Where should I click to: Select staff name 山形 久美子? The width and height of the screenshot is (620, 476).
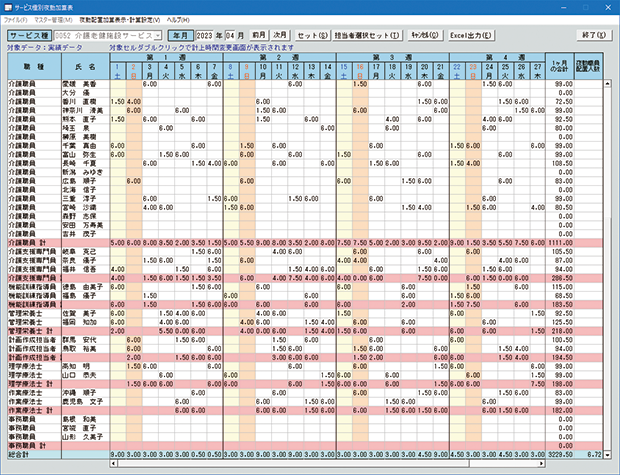click(x=85, y=437)
